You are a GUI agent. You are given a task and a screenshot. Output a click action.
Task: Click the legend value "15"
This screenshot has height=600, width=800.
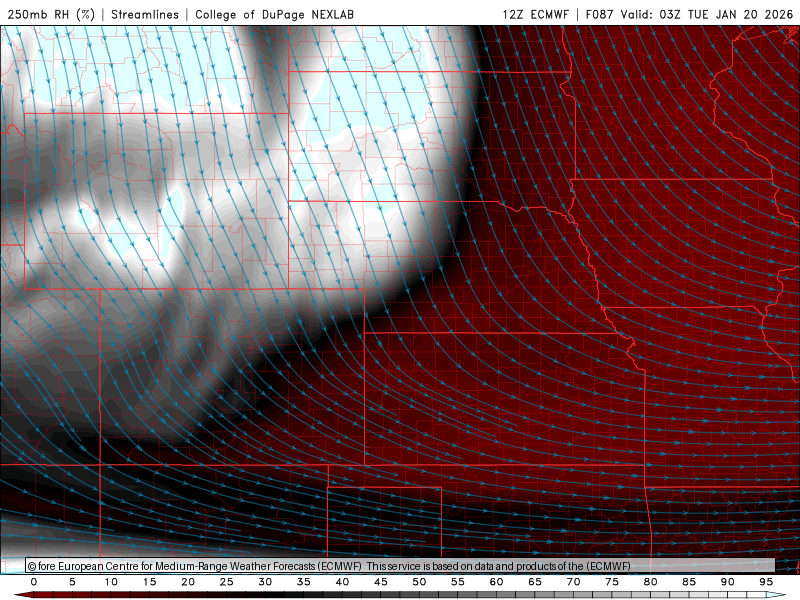click(149, 582)
